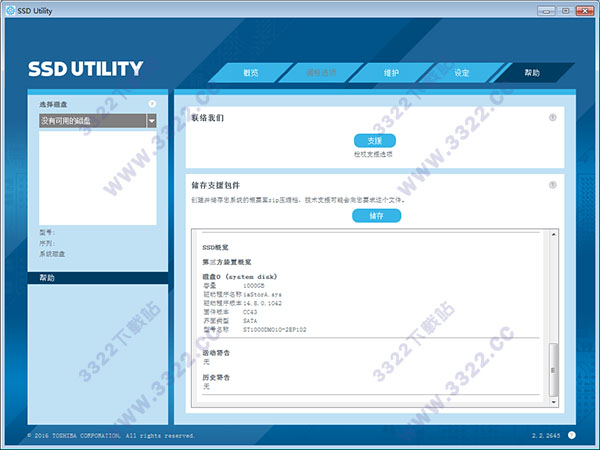Click the help icon beside 选择磁盘
The height and width of the screenshot is (450, 600).
tap(152, 104)
